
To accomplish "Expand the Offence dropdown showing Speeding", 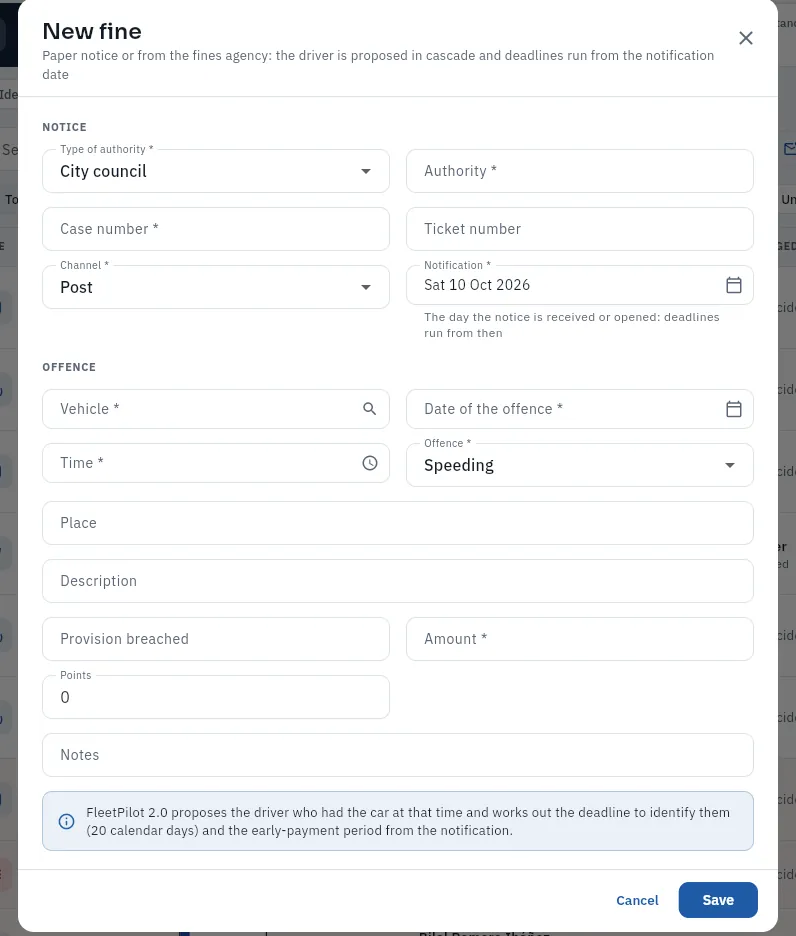I will pos(579,465).
